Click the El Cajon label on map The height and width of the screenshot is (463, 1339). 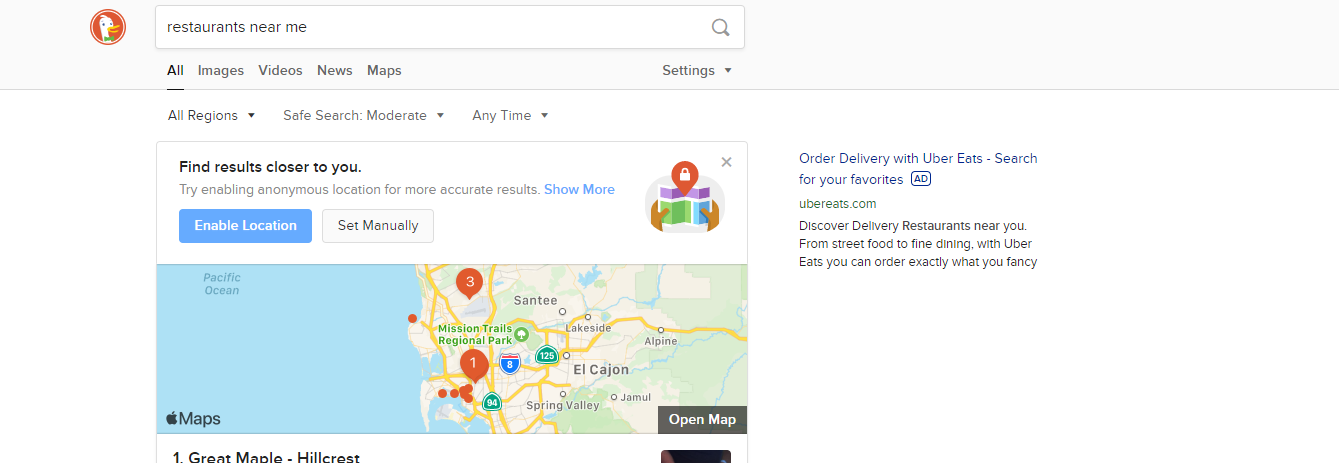(x=601, y=369)
